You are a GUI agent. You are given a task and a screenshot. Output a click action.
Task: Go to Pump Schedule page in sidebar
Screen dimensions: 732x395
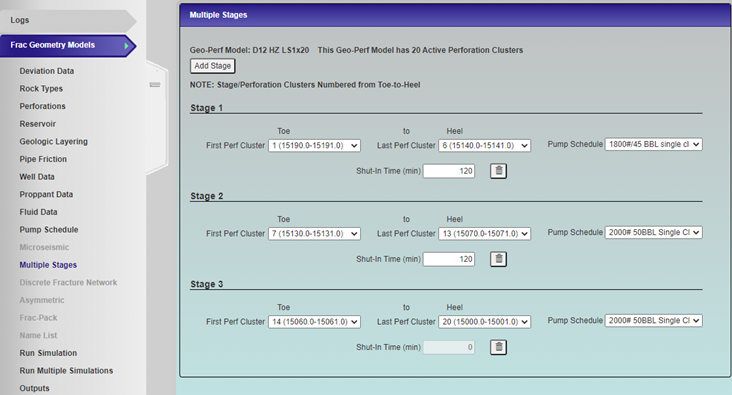(x=49, y=230)
